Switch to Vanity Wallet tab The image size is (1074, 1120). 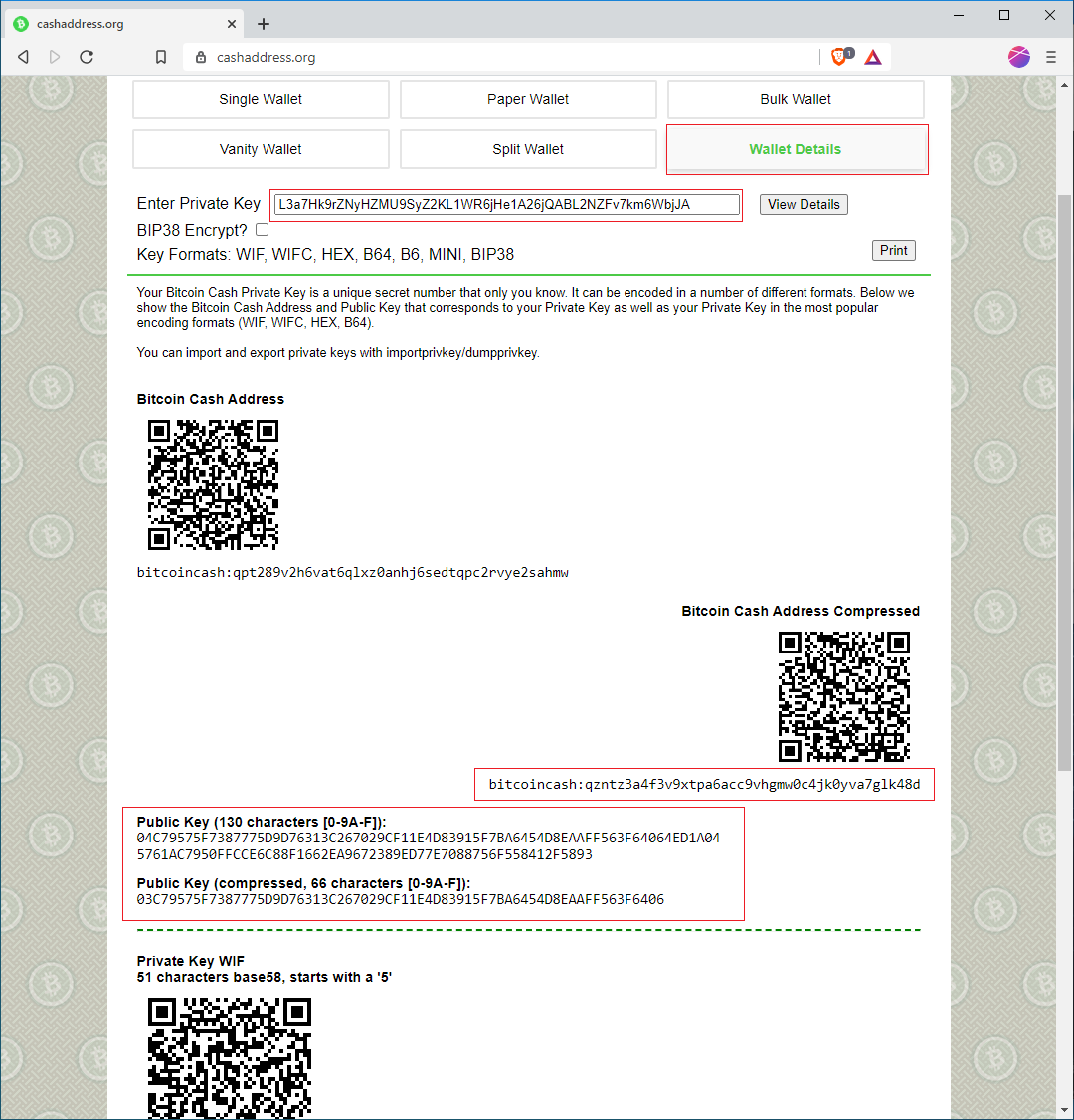261,149
